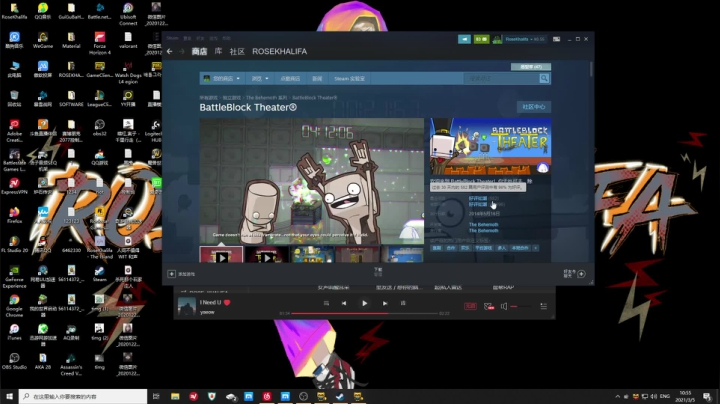The image size is (720, 404).
Task: Open Watch Dogs Legion desktop shortcut
Action: point(128,73)
